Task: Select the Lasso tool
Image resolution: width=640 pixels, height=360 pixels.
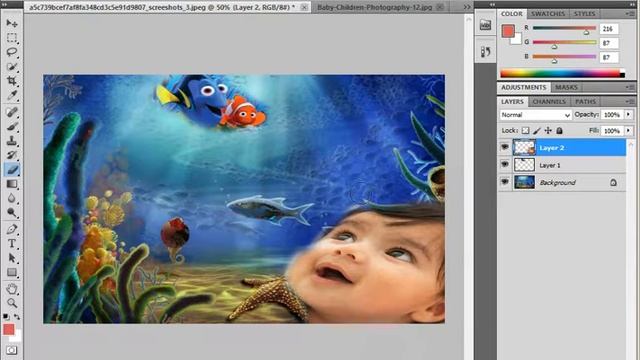Action: pyautogui.click(x=12, y=52)
